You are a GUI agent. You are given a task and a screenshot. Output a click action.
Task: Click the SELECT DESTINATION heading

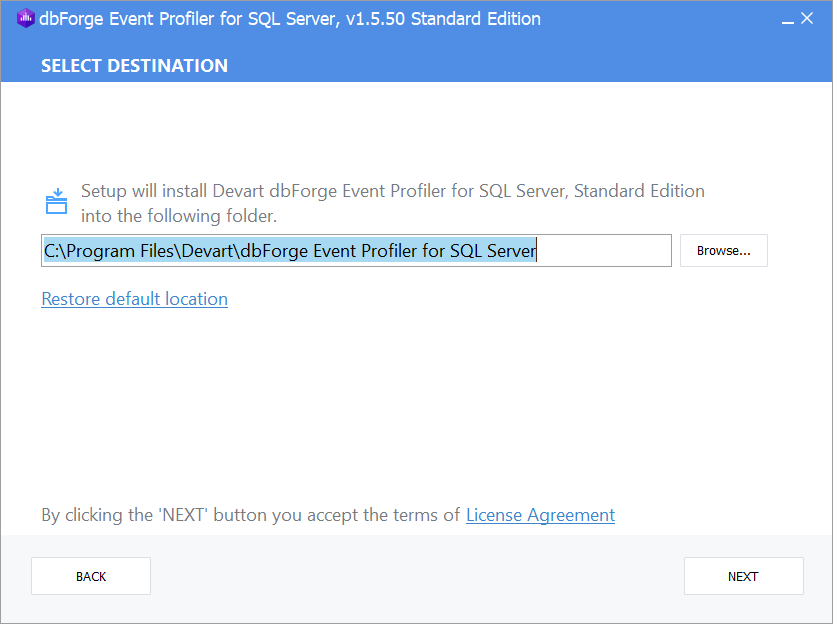pyautogui.click(x=134, y=66)
